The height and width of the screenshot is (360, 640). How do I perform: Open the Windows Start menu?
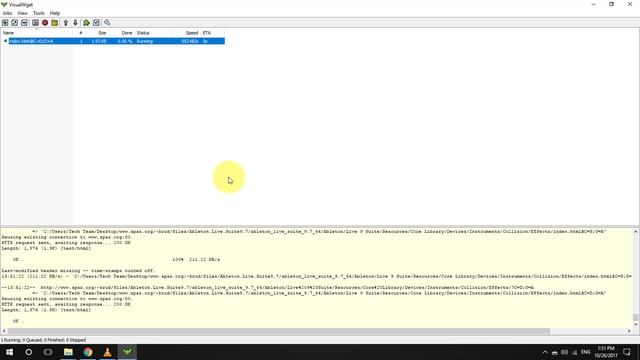coord(9,352)
